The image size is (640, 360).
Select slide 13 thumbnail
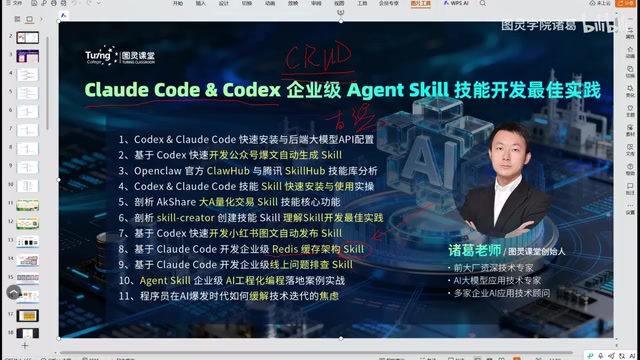[28, 242]
